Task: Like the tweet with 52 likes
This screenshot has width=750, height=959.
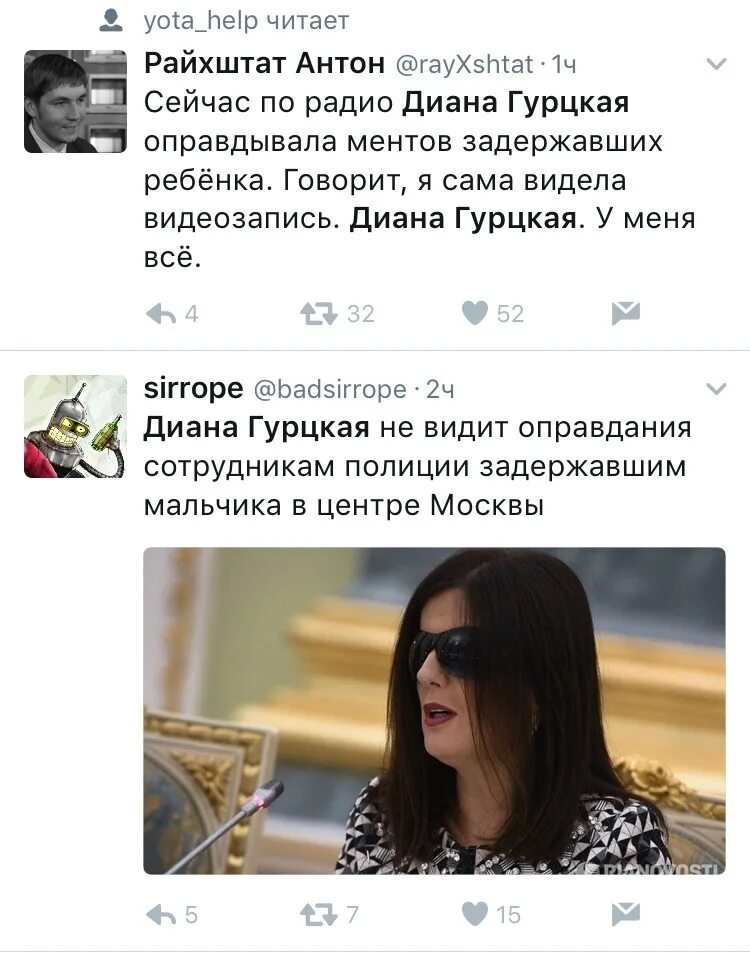Action: point(474,313)
